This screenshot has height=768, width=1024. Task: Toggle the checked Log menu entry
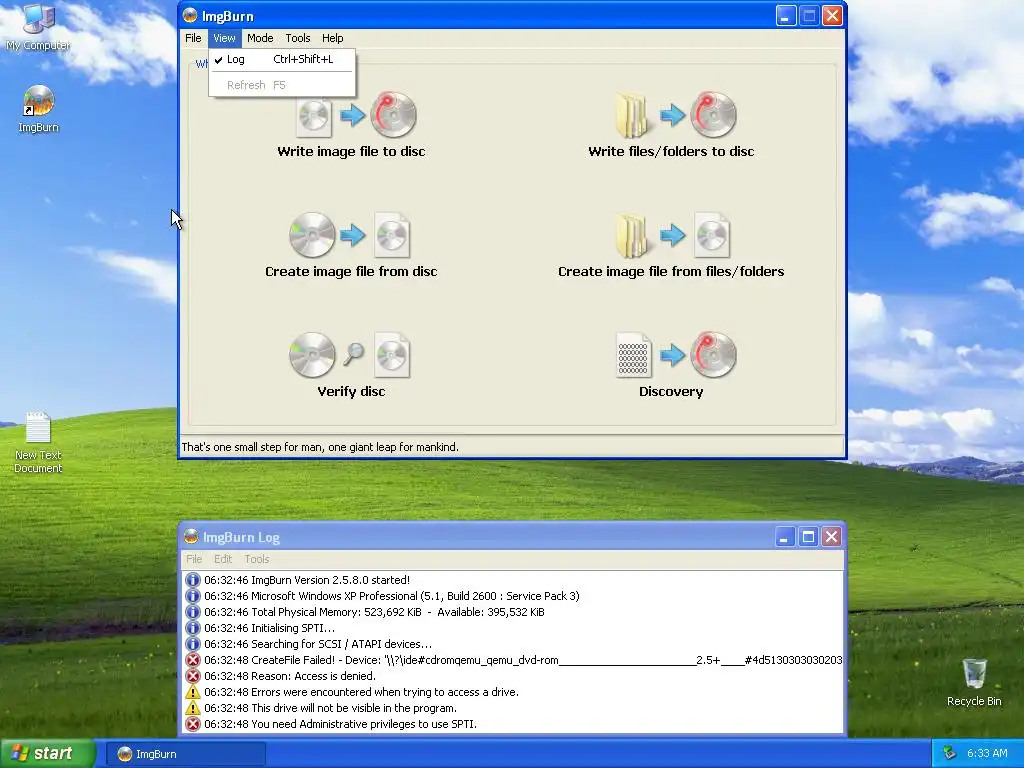point(282,59)
